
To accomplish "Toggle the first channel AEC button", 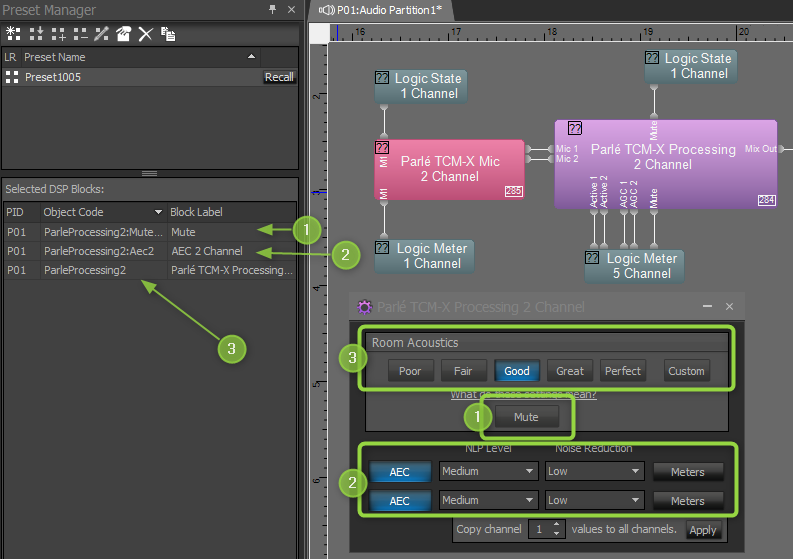I will click(x=399, y=471).
